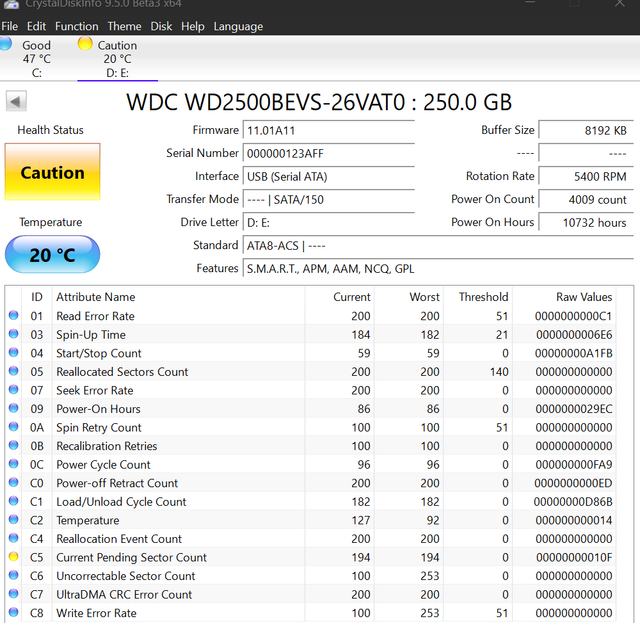
Task: Open the Help menu
Action: tap(193, 27)
